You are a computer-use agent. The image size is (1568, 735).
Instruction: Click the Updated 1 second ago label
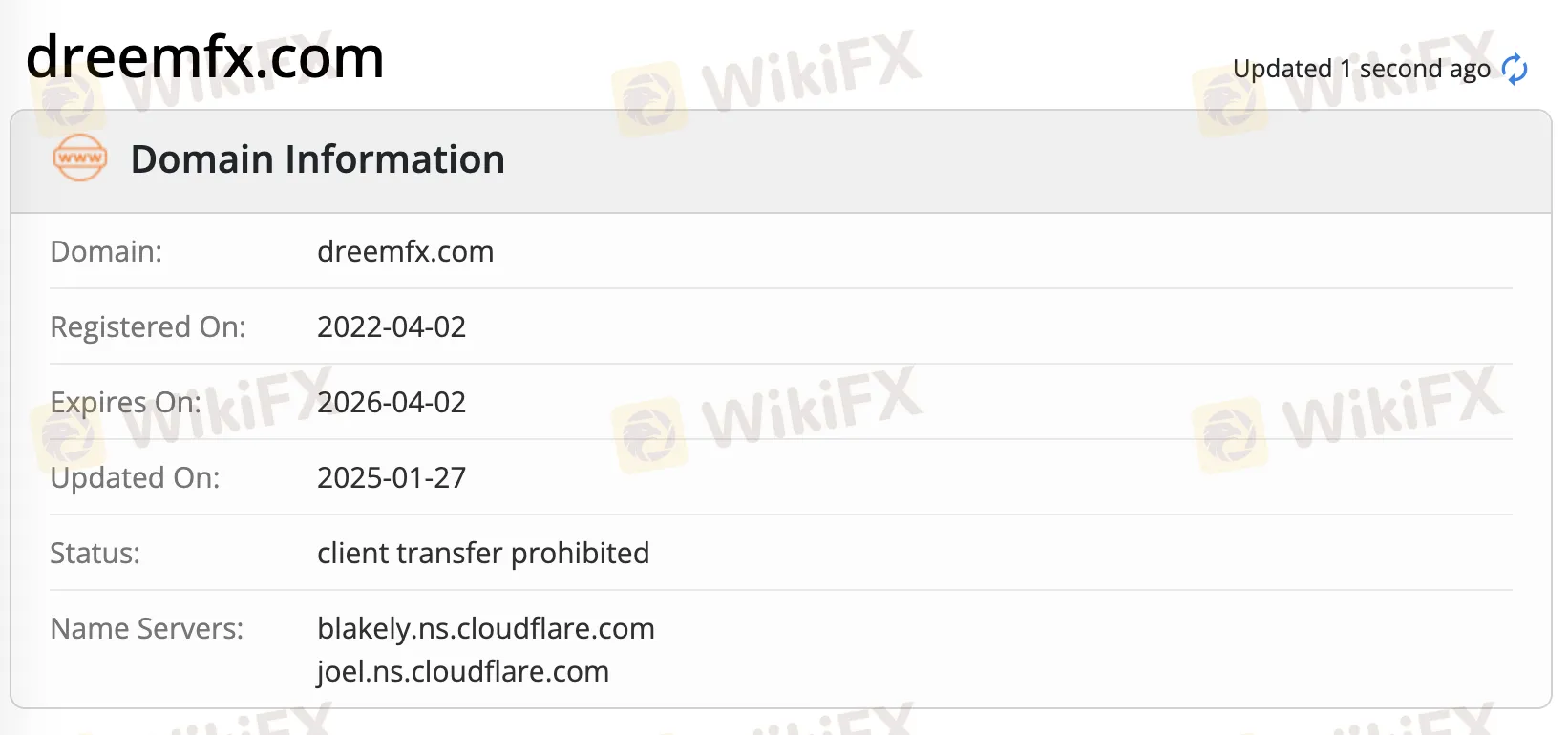click(x=1362, y=68)
